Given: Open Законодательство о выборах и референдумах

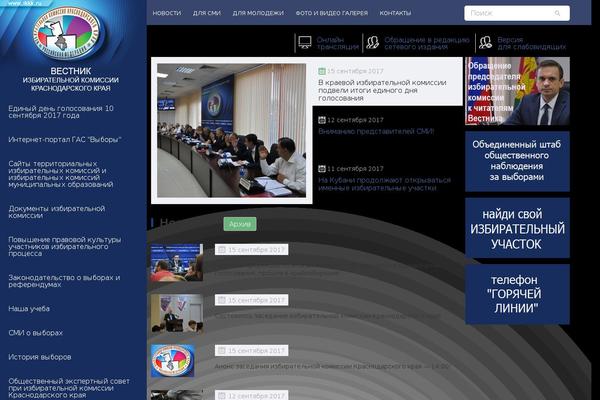Looking at the screenshot, I should [64, 281].
